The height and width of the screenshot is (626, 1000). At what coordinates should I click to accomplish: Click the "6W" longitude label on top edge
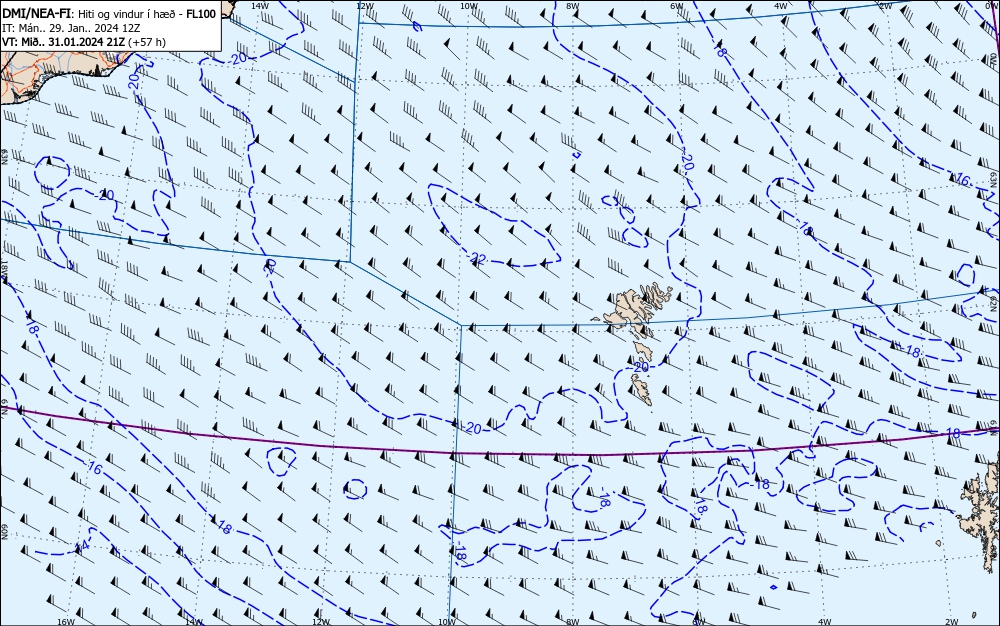(x=677, y=6)
